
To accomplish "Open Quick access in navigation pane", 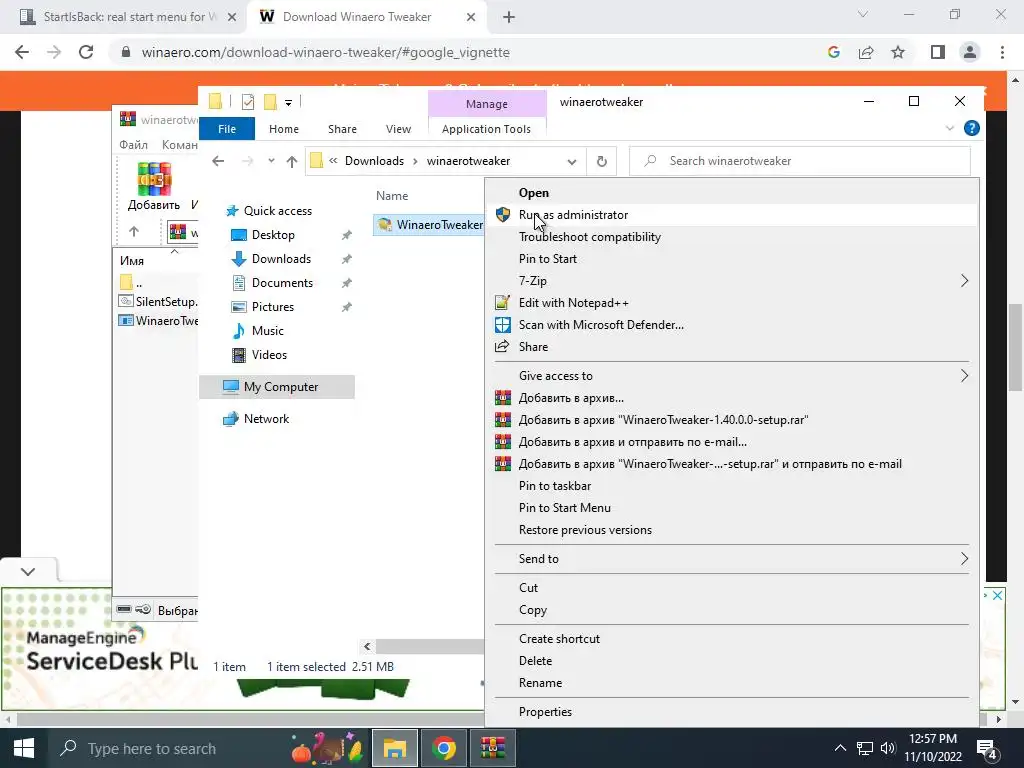I will 277,210.
